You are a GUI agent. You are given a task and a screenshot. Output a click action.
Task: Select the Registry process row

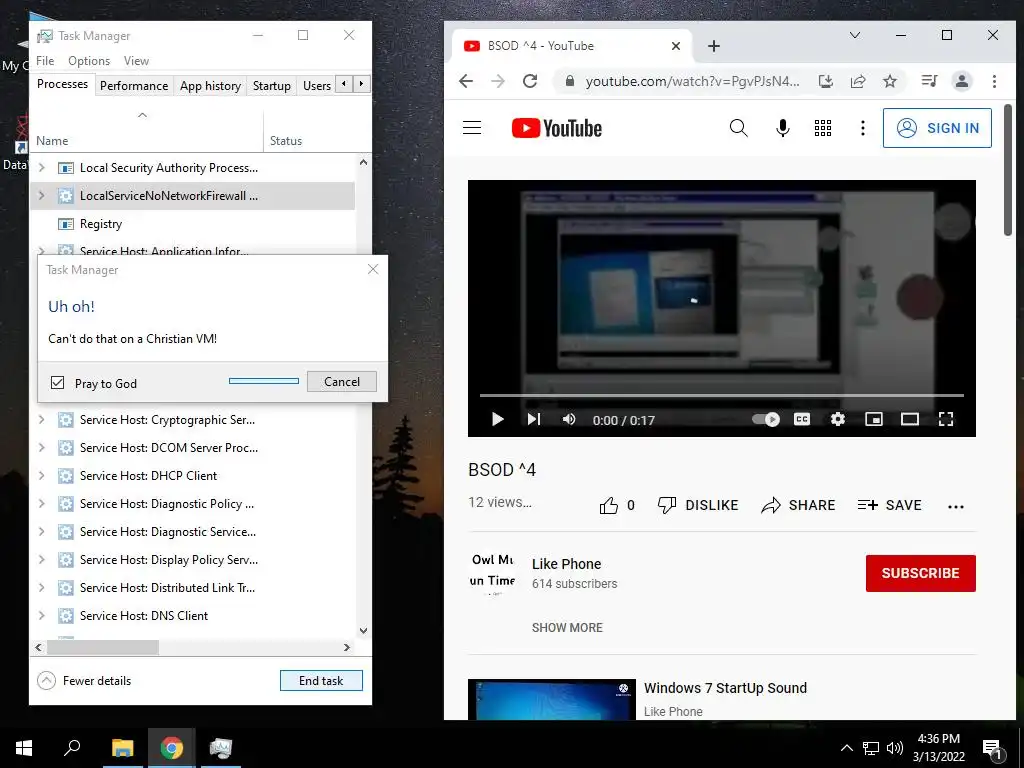tap(193, 224)
